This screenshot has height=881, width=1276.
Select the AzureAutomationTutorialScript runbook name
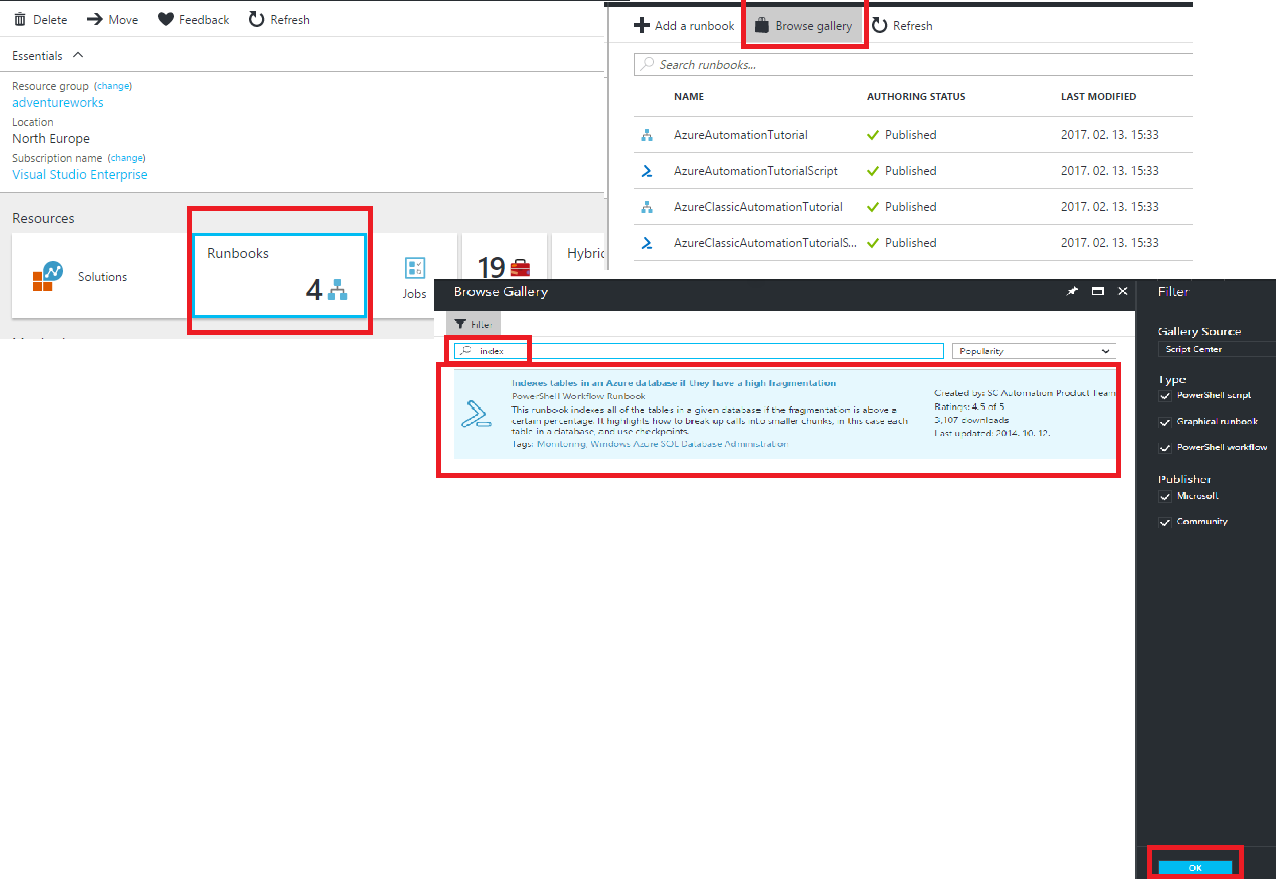point(756,171)
